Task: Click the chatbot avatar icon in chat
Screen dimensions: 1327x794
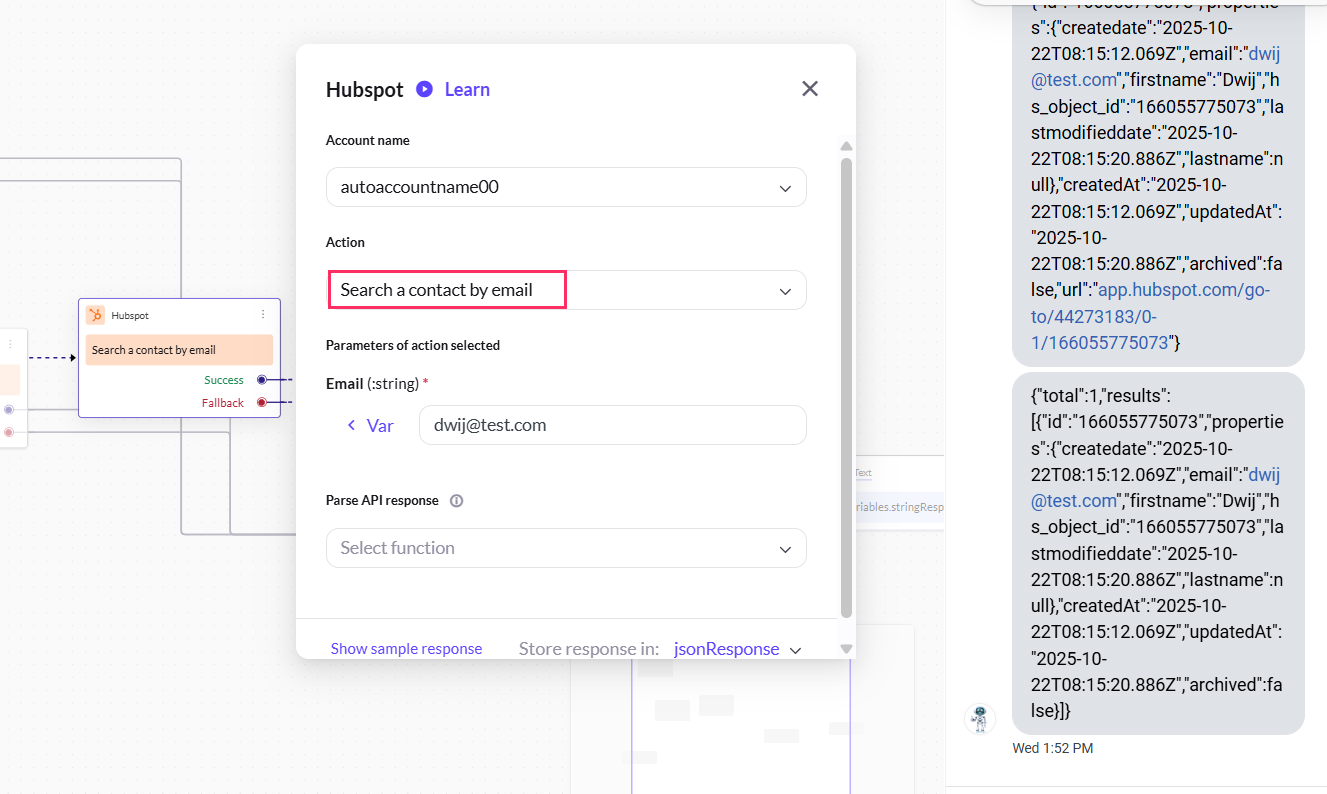Action: point(980,718)
